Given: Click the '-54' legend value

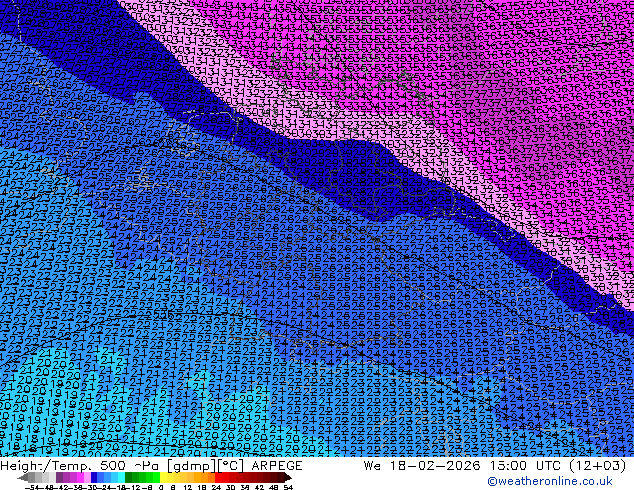Looking at the screenshot, I should click(x=31, y=488).
